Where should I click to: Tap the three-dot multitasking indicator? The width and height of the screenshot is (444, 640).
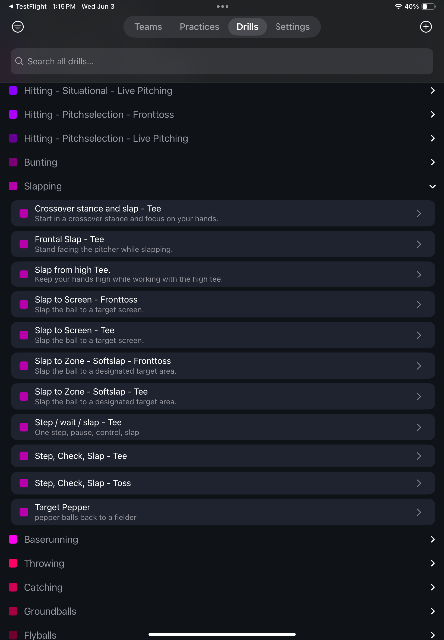222,7
